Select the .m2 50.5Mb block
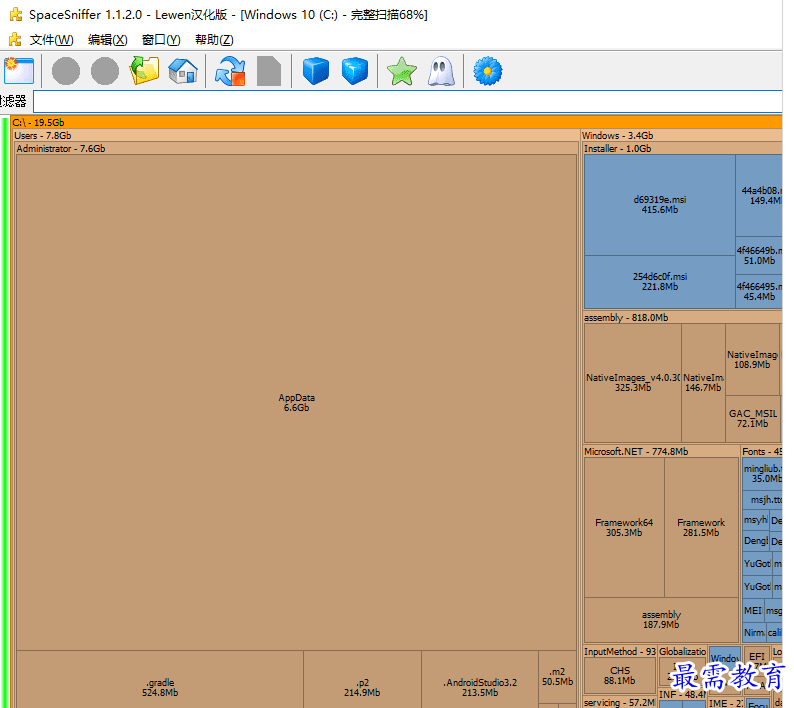The image size is (794, 708). 558,677
